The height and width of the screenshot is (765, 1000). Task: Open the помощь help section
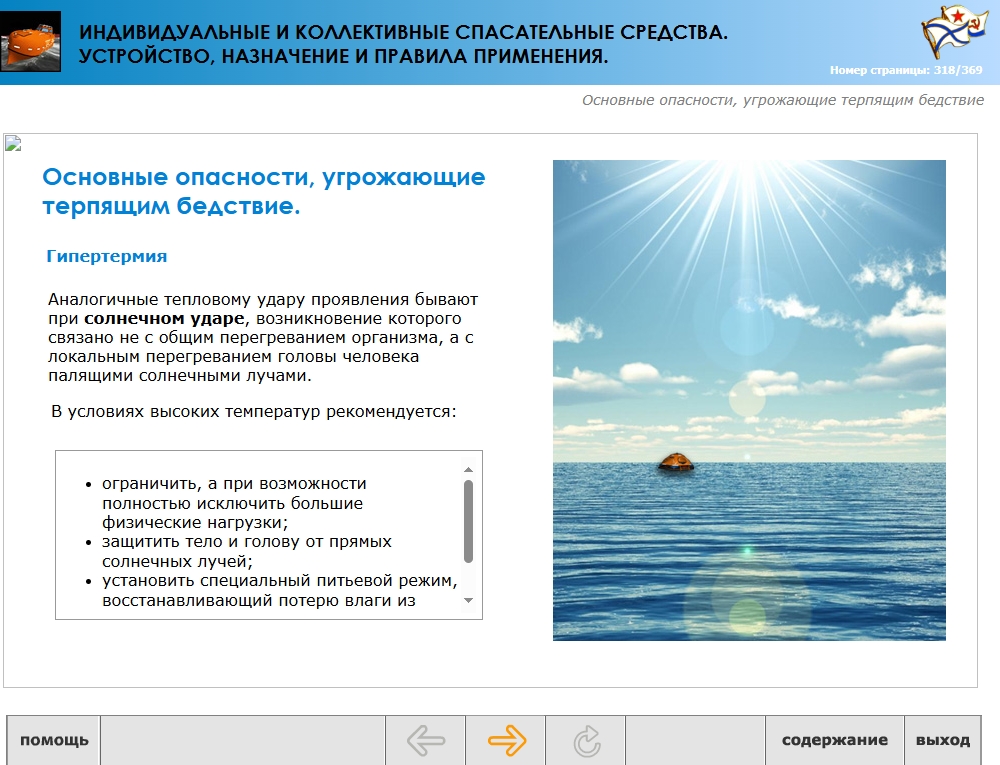pos(54,741)
